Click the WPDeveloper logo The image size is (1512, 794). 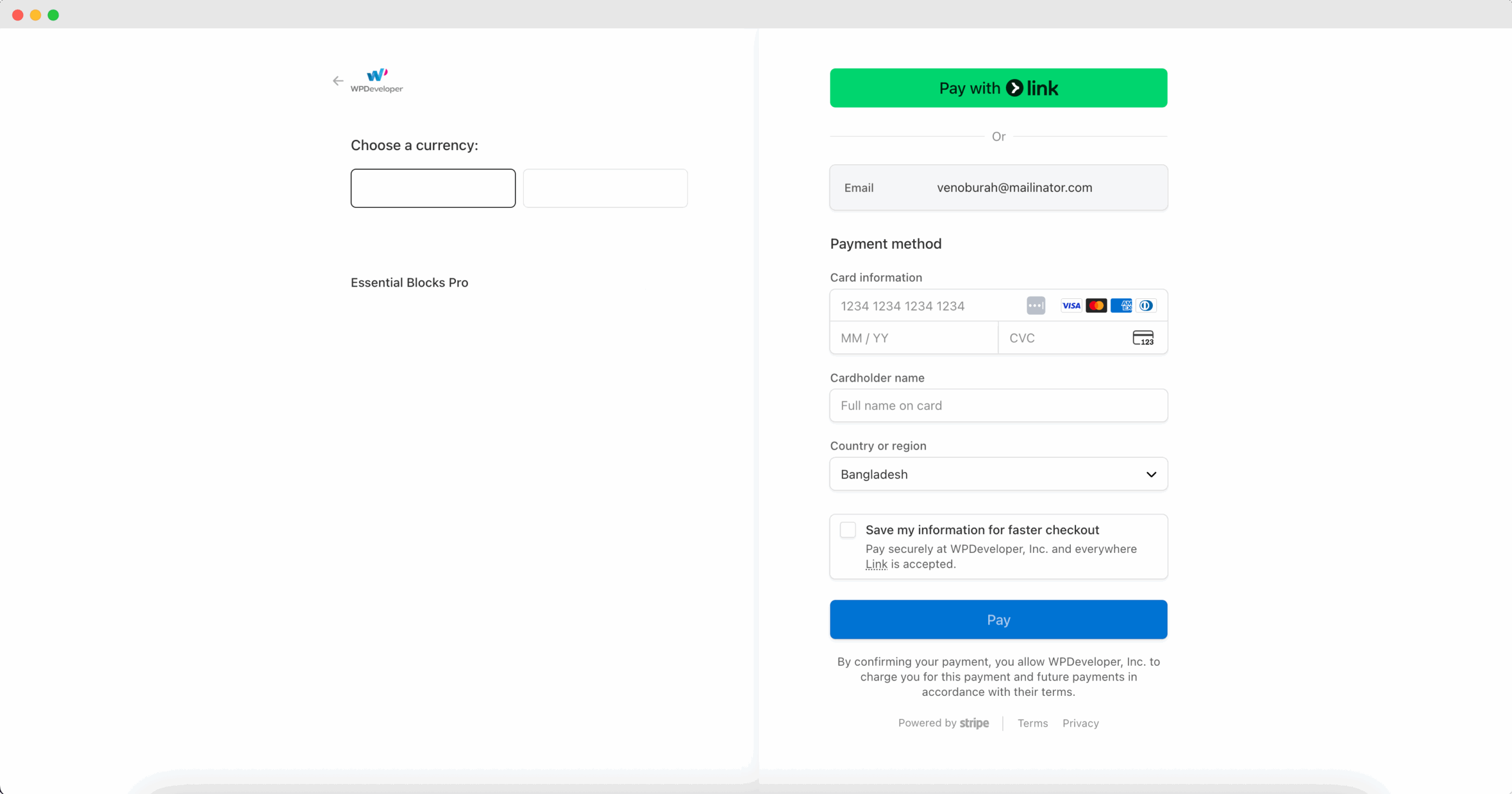coord(376,80)
